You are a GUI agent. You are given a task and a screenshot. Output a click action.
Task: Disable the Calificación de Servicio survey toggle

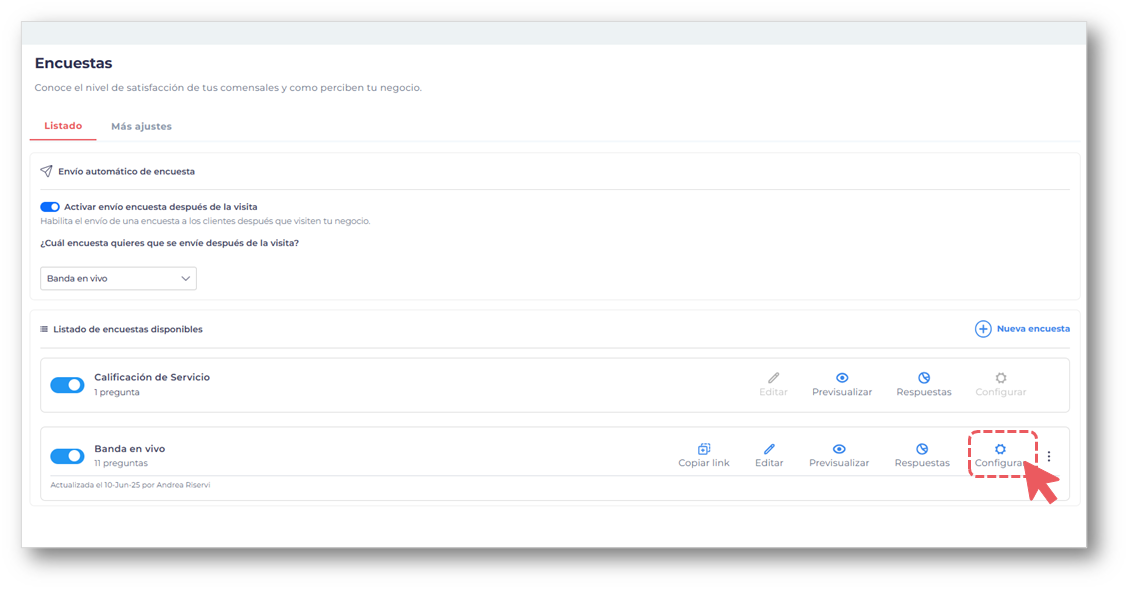tap(67, 385)
